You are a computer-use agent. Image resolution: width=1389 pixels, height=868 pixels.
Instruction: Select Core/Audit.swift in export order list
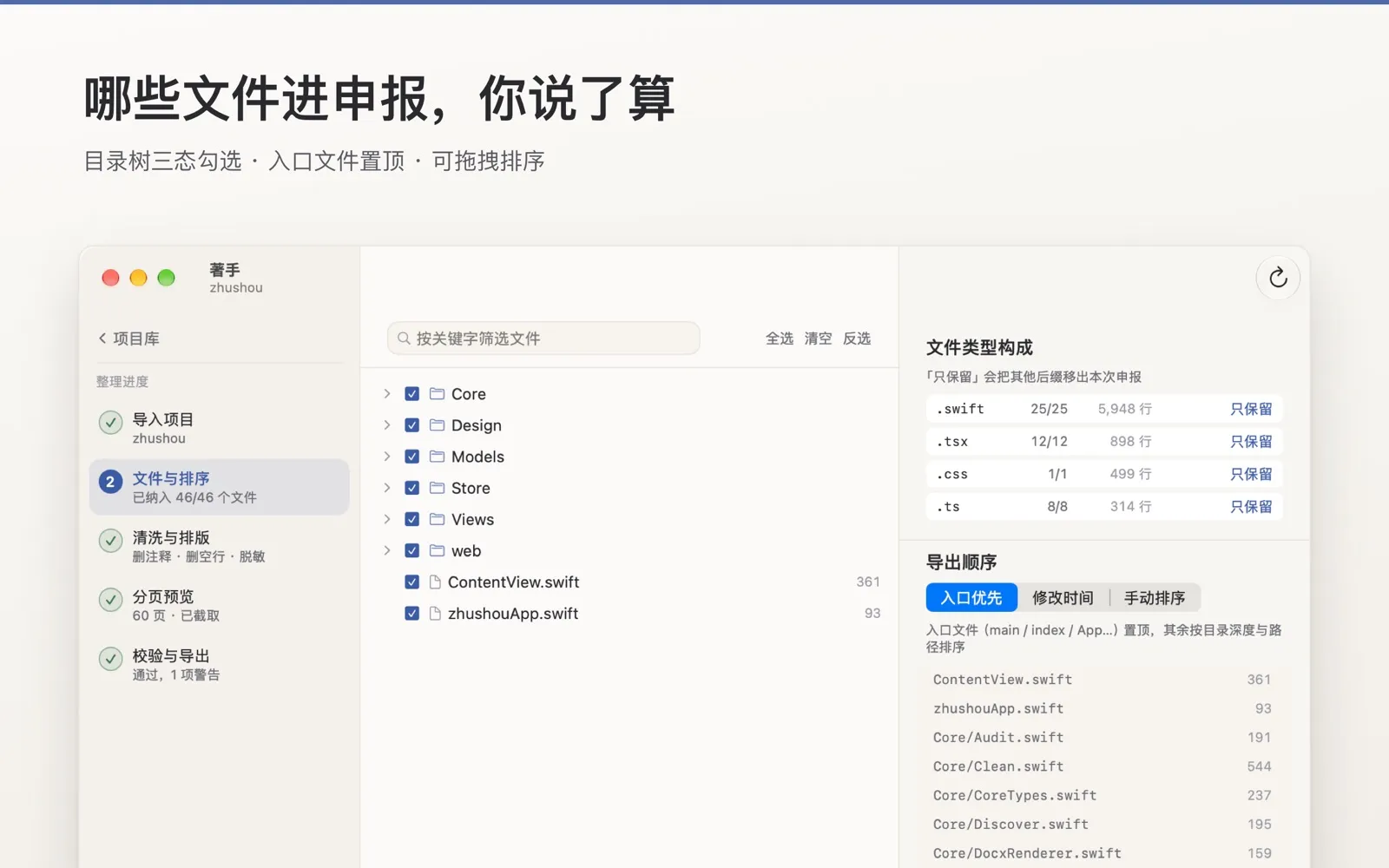pyautogui.click(x=1103, y=738)
